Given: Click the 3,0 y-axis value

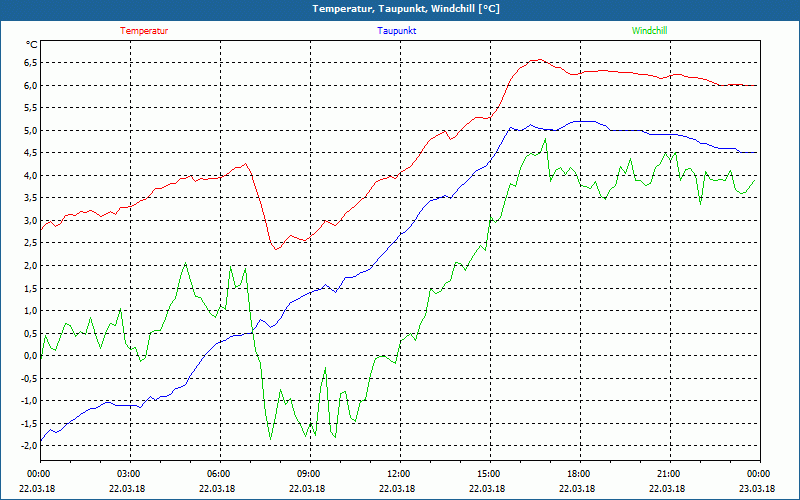Looking at the screenshot, I should point(31,220).
